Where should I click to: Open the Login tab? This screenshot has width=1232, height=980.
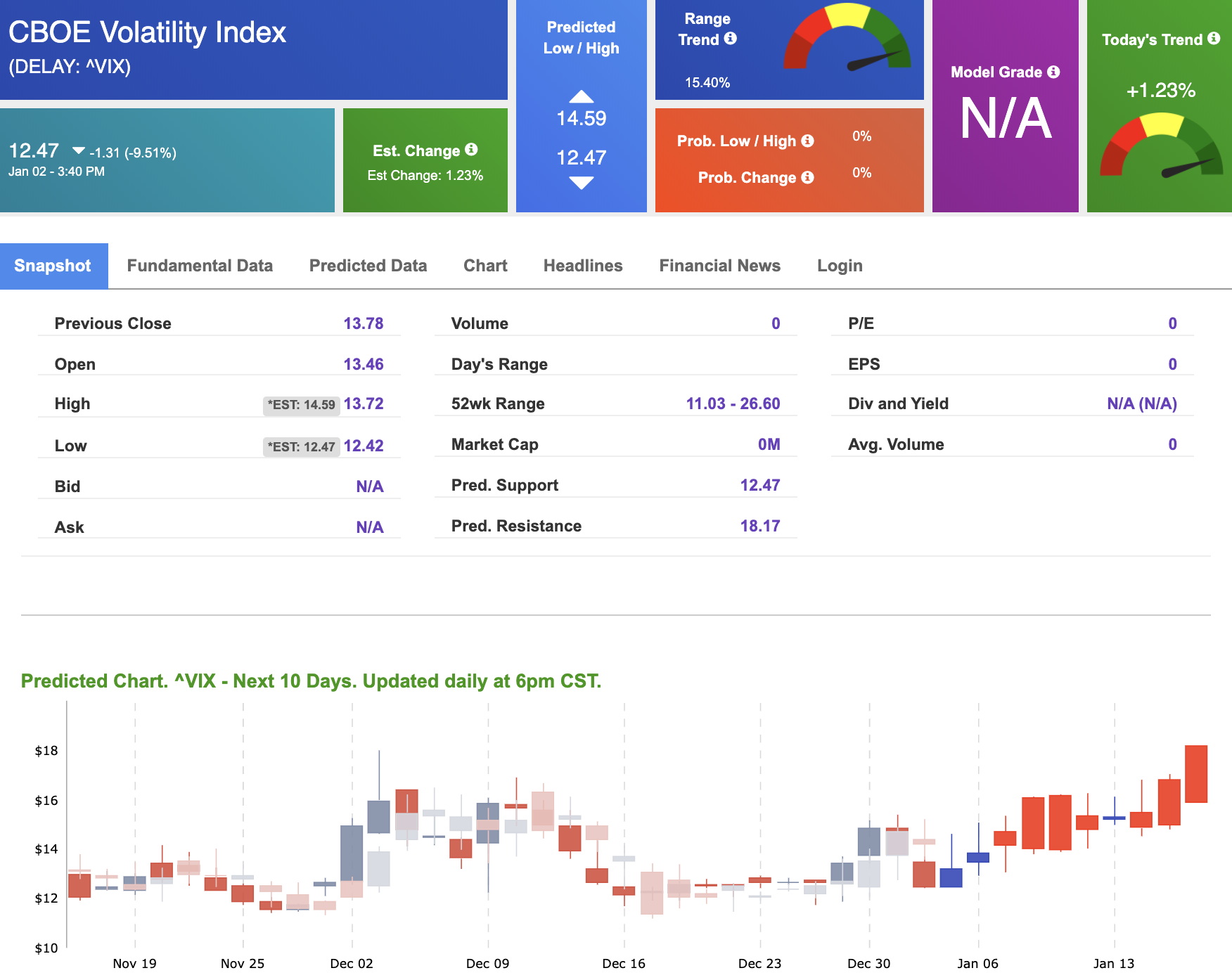(840, 266)
